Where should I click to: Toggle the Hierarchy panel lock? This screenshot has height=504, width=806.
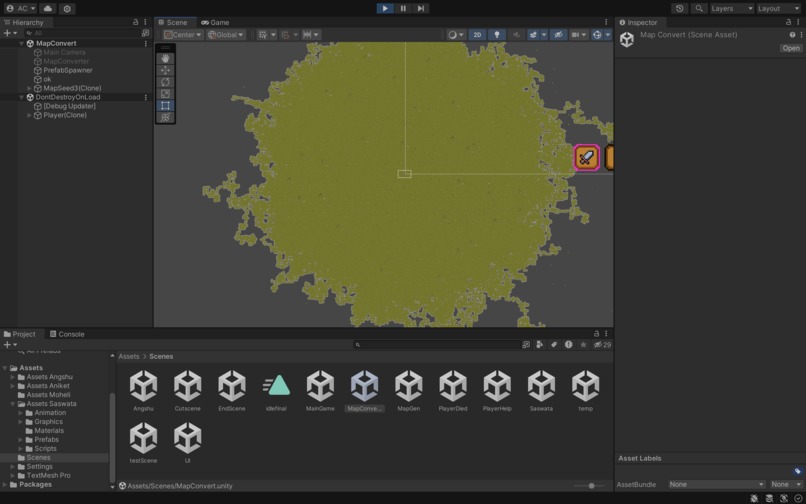coord(136,22)
